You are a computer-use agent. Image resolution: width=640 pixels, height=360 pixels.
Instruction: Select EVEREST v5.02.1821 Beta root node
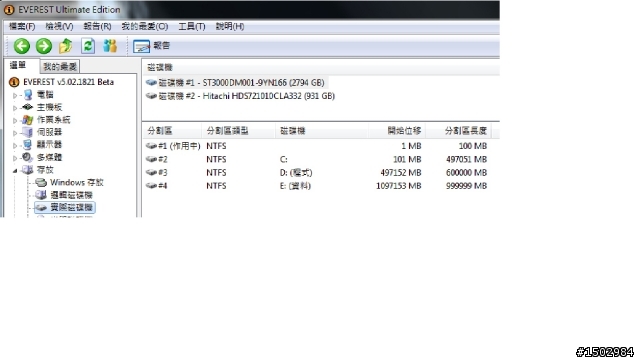tap(68, 82)
